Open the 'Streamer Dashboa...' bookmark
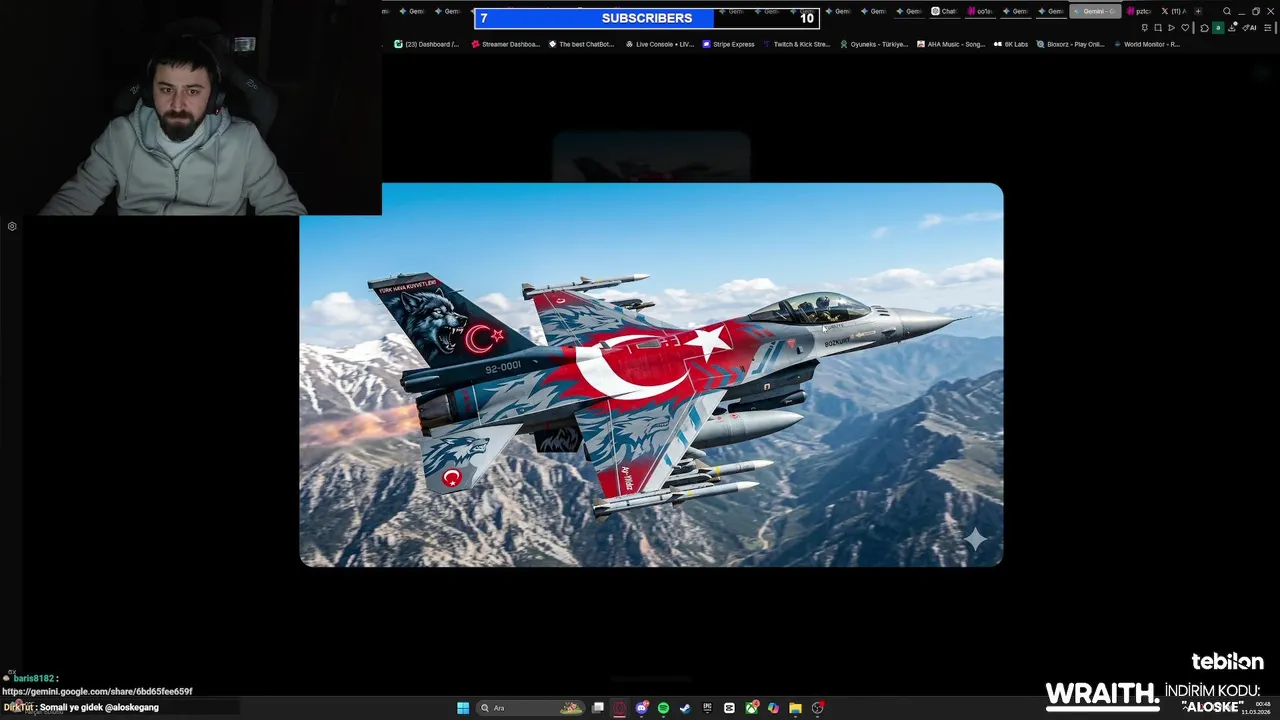1280x720 pixels. click(x=505, y=44)
